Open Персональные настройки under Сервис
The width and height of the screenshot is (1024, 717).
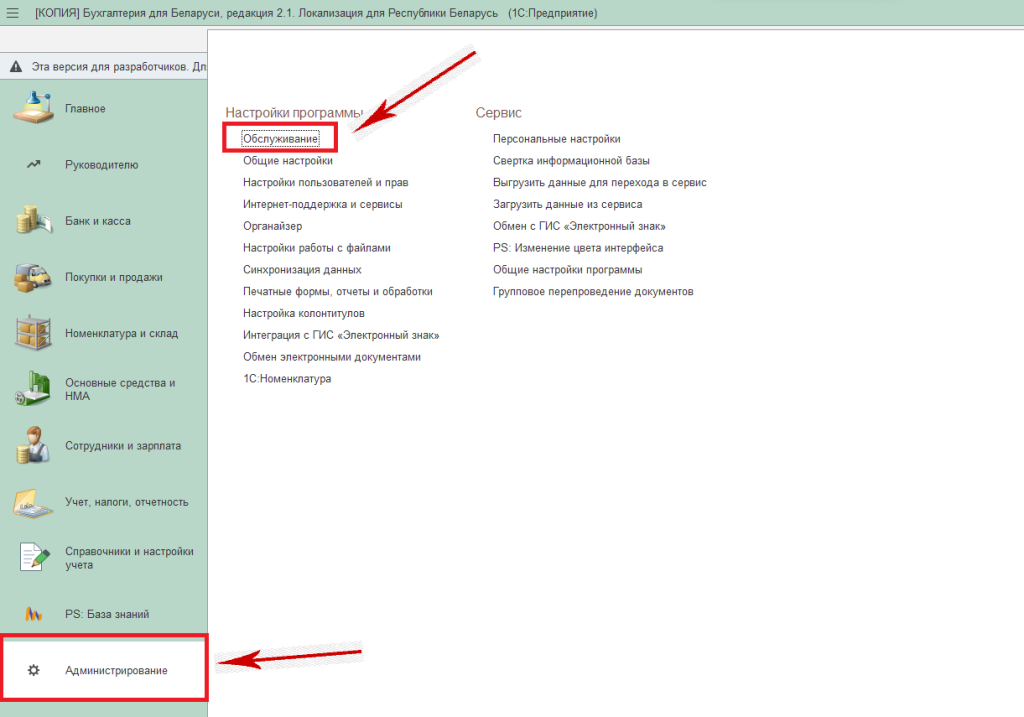click(x=557, y=139)
